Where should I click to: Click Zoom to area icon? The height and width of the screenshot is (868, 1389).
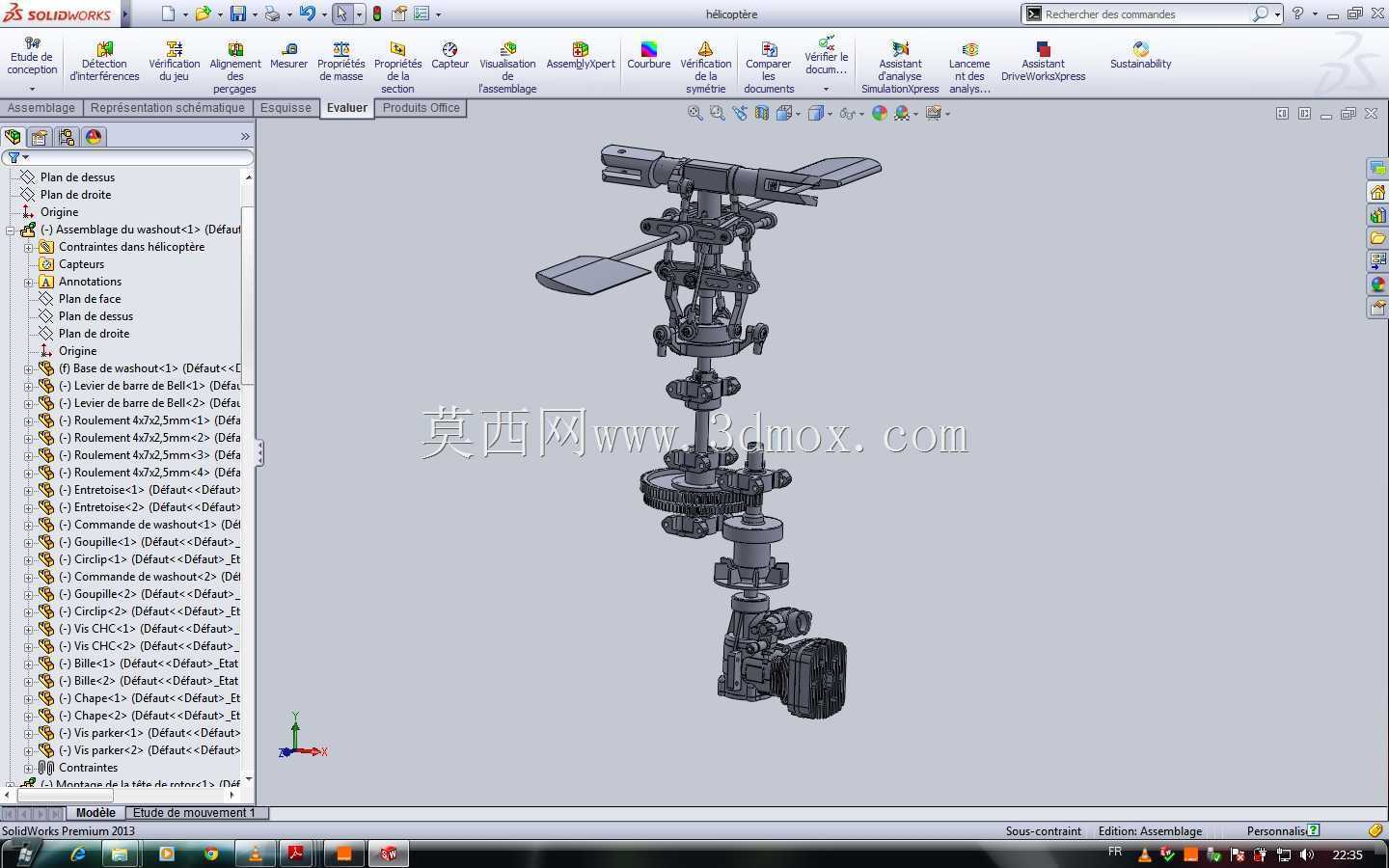(717, 113)
